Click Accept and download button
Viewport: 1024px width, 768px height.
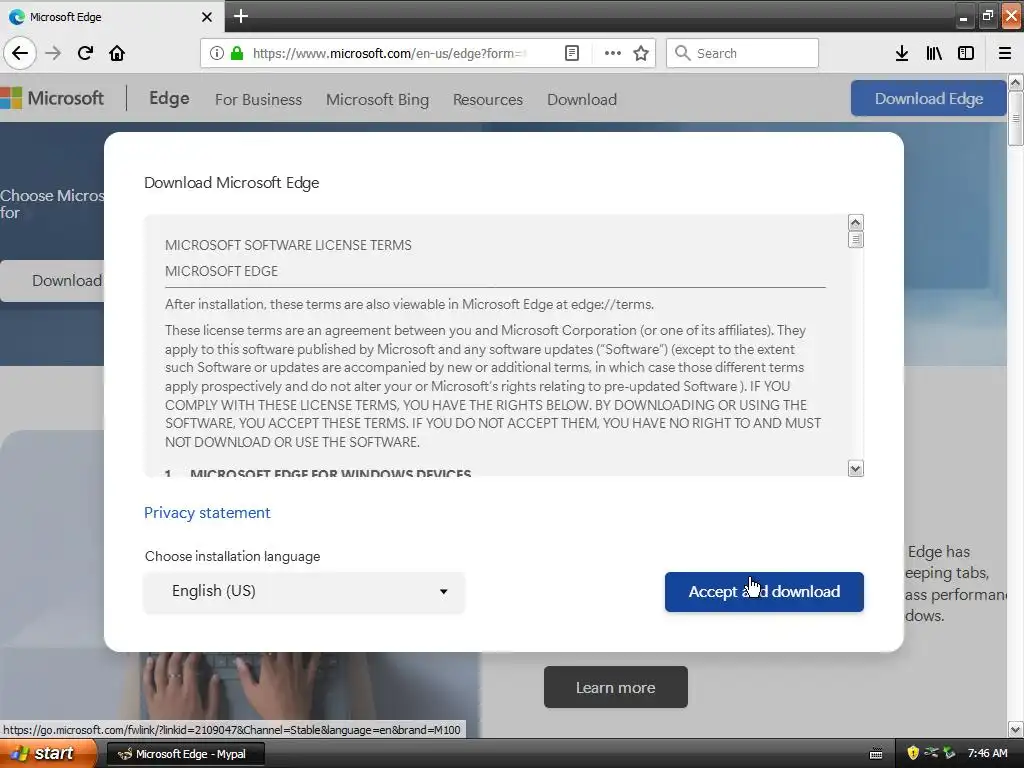(x=764, y=592)
